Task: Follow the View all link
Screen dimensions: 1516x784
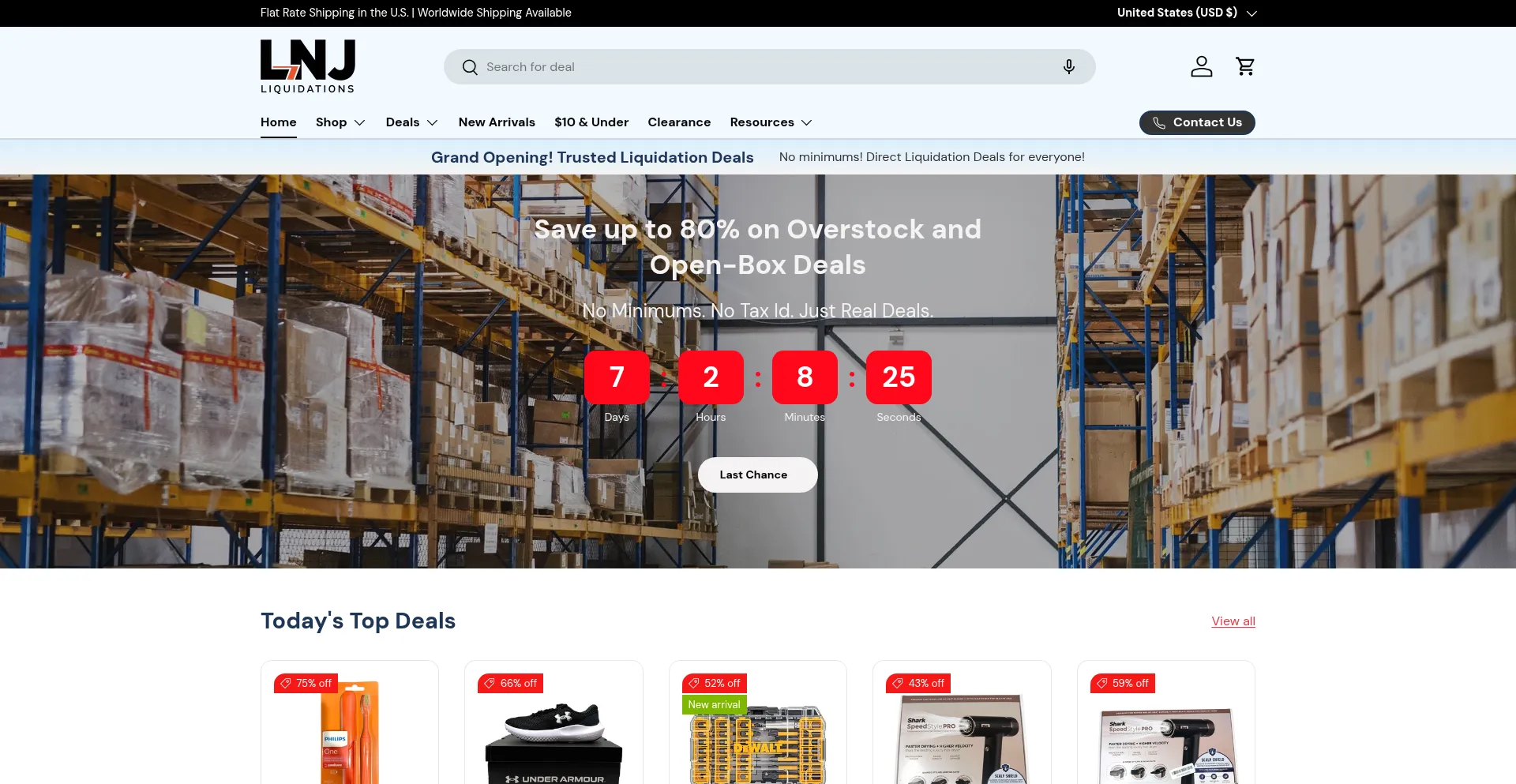Action: [x=1233, y=621]
